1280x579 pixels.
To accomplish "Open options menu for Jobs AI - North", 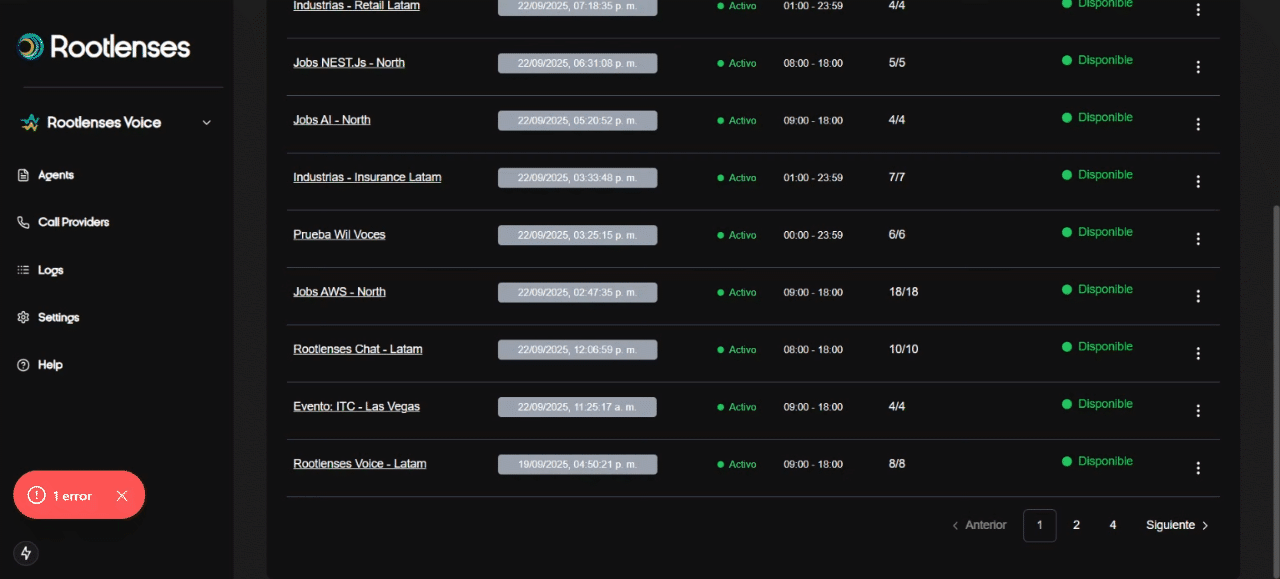I will pyautogui.click(x=1198, y=124).
